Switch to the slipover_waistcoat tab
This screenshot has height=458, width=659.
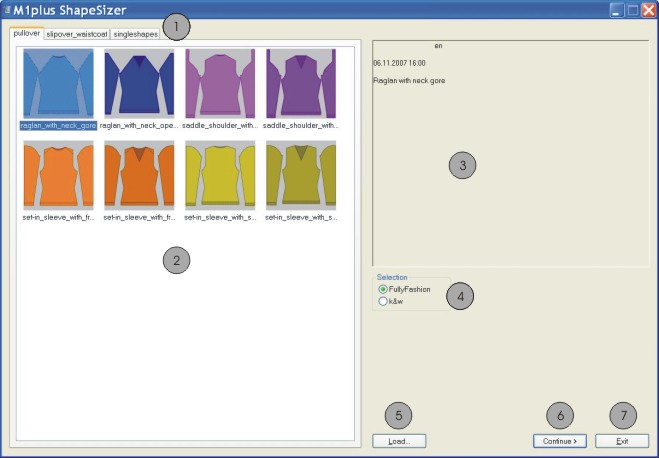click(77, 33)
